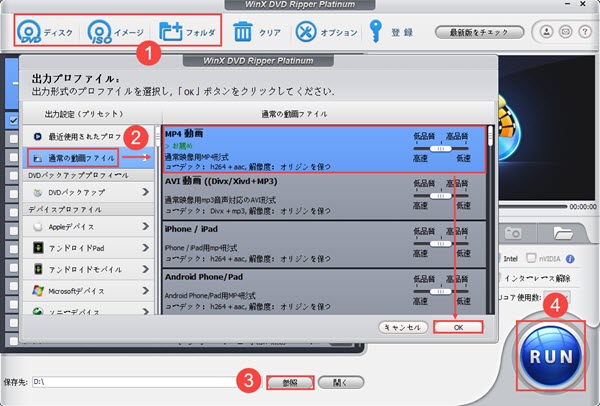This screenshot has width=600, height=406.
Task: Click the download icon at top right
Action: 546,32
